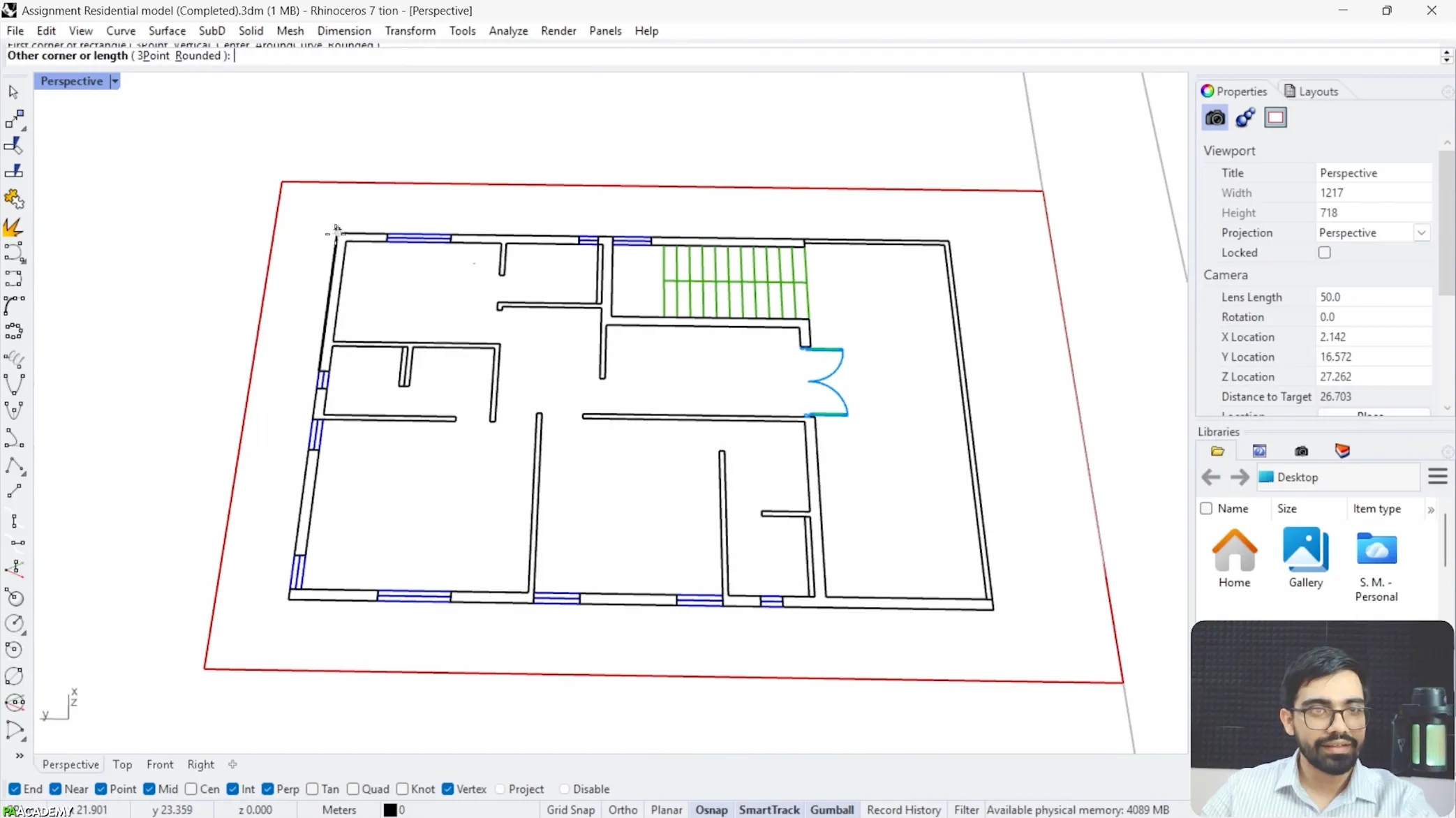Open the folder icon in Libraries panel
The height and width of the screenshot is (818, 1456).
(x=1217, y=451)
